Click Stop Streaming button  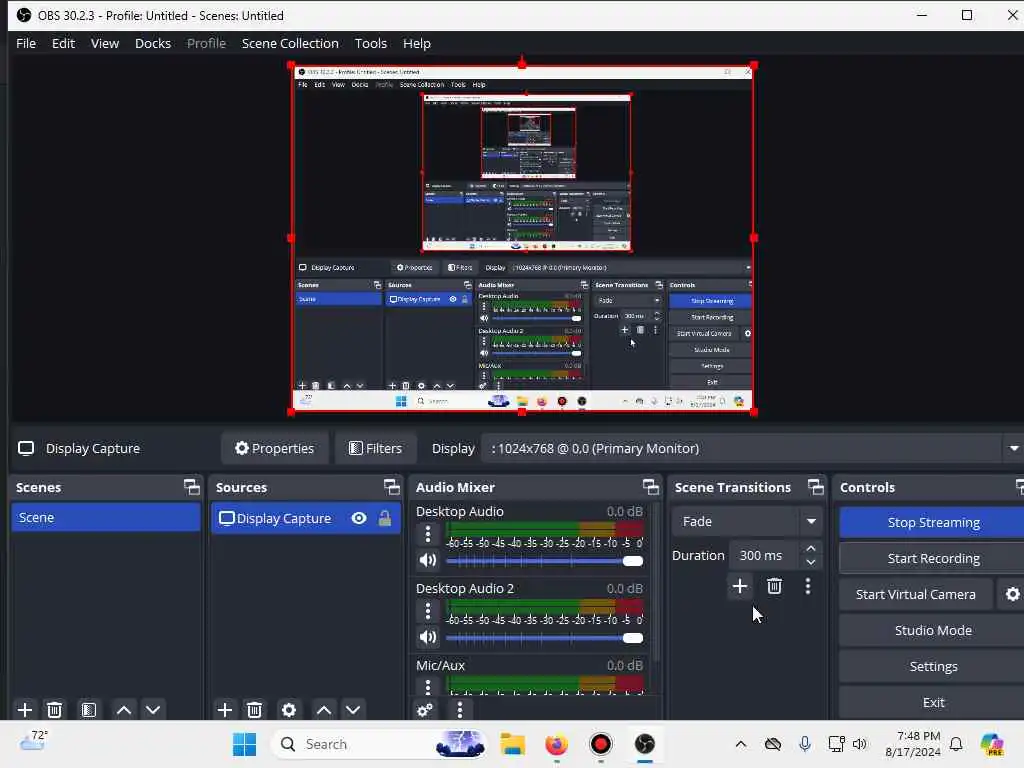pos(933,522)
